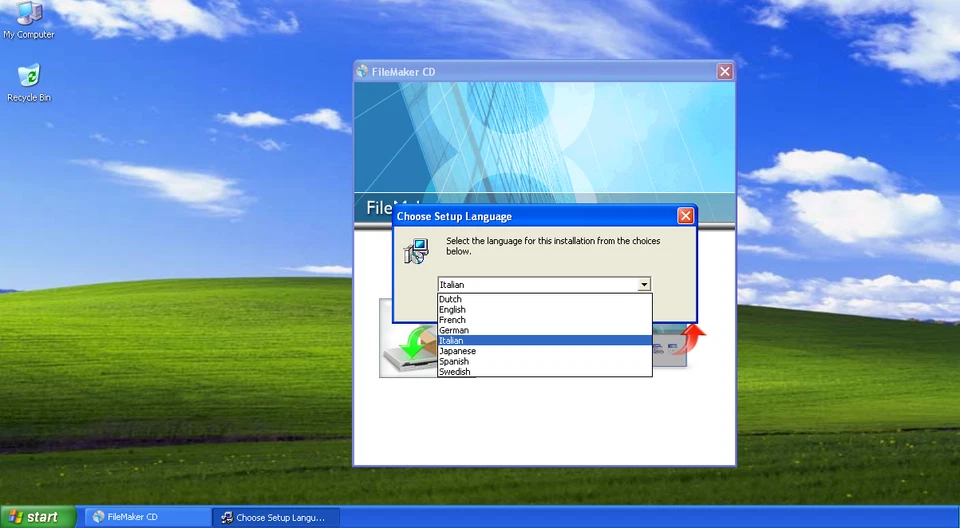Open the Recycle Bin desktop icon

tap(28, 83)
